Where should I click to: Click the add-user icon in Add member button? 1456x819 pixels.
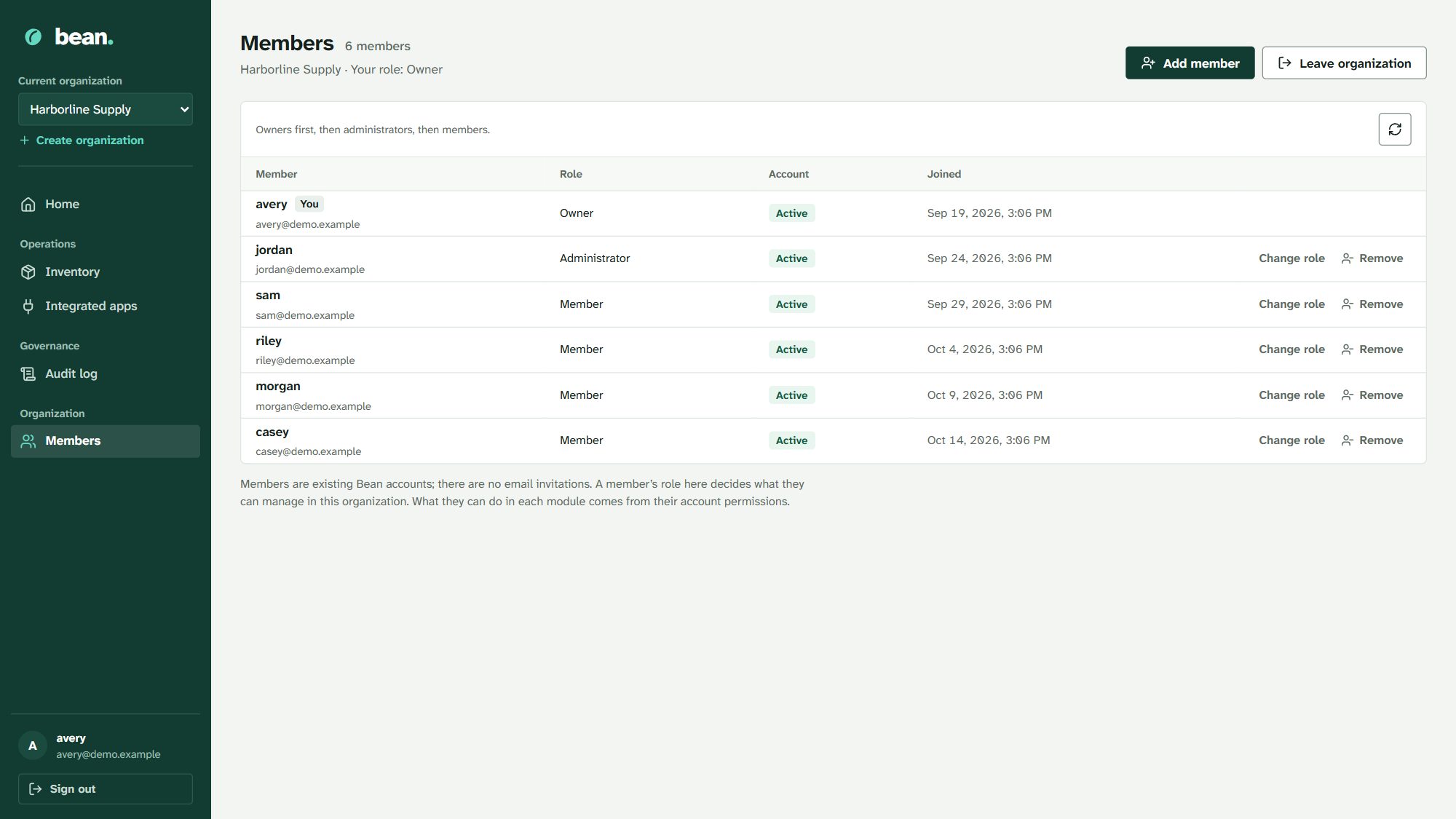coord(1148,63)
